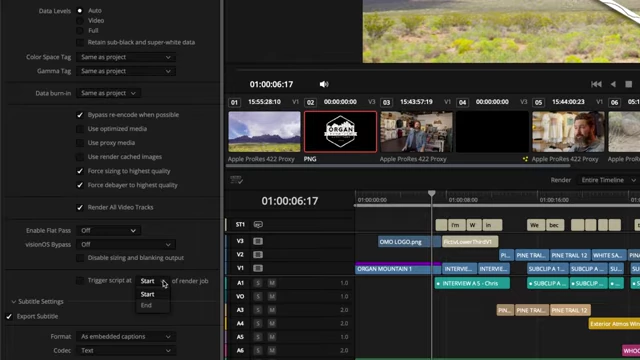Mute audio track A6
The width and height of the screenshot is (640, 360).
(x=272, y=350)
